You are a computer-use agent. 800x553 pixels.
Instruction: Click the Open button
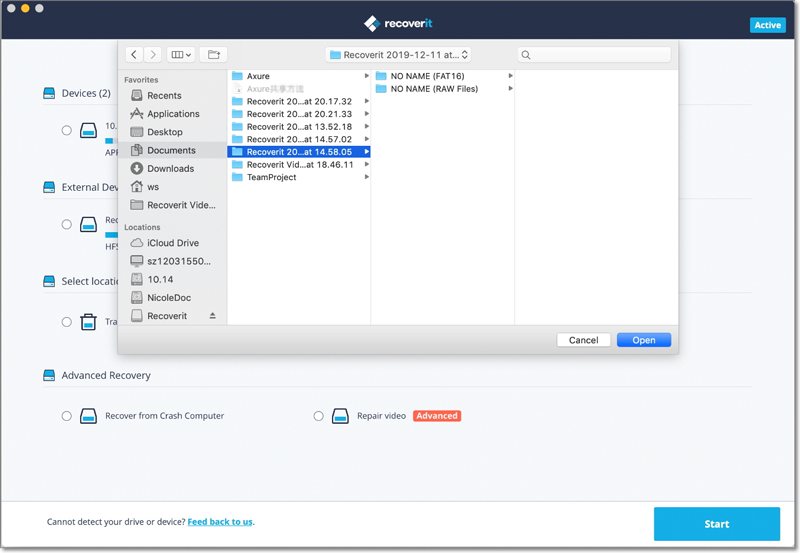[x=644, y=340]
